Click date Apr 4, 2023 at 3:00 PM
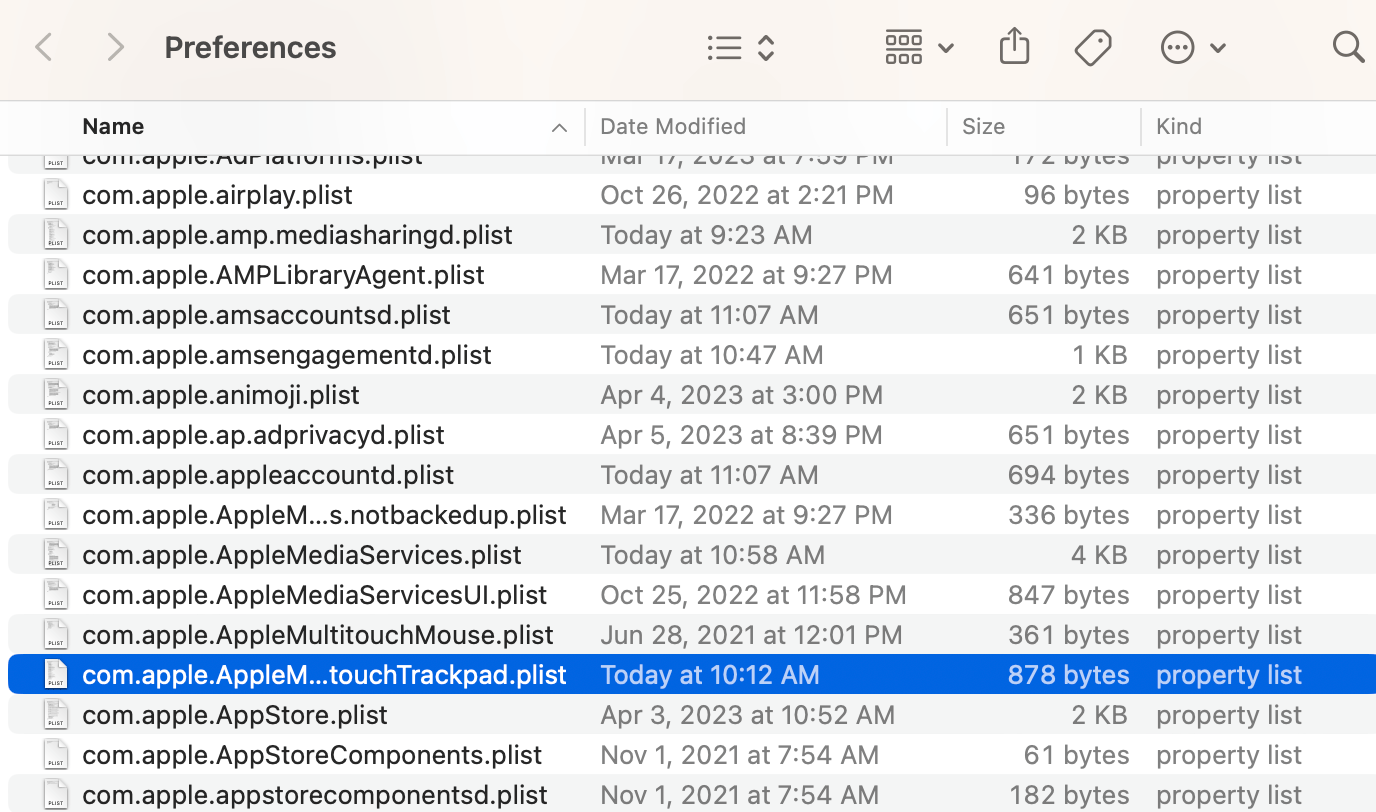This screenshot has width=1376, height=812. pyautogui.click(x=741, y=395)
